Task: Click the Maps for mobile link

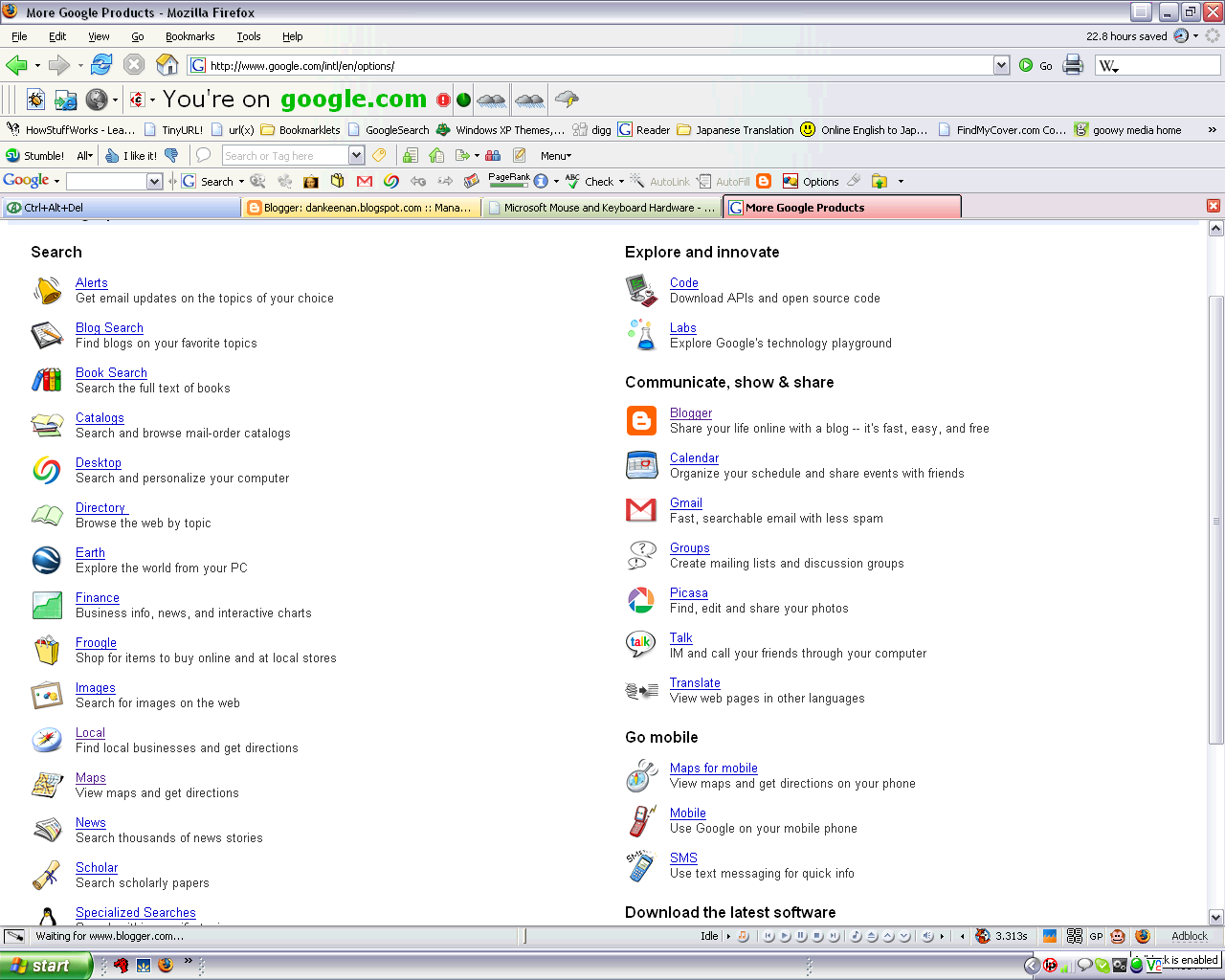Action: [x=714, y=768]
